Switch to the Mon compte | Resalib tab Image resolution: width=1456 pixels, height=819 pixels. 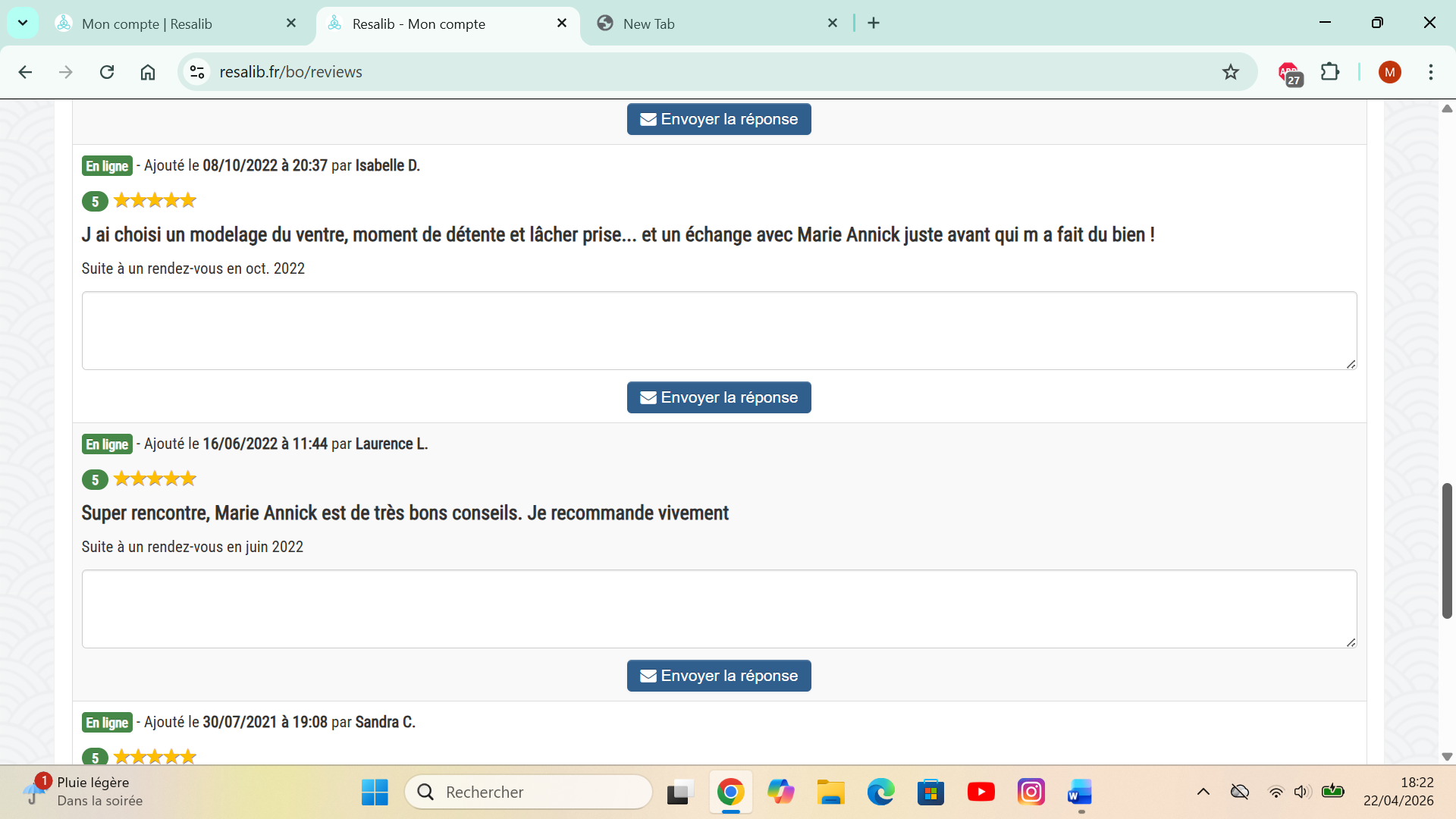click(x=176, y=24)
